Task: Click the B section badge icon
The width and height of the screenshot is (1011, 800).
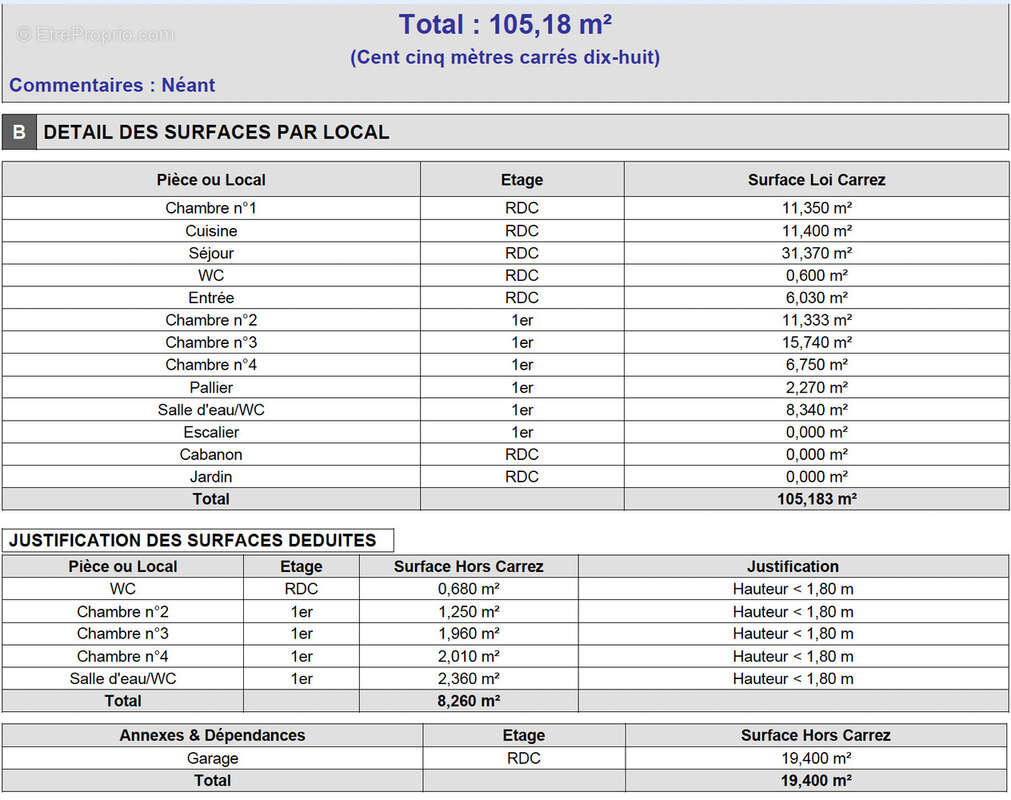Action: (19, 132)
